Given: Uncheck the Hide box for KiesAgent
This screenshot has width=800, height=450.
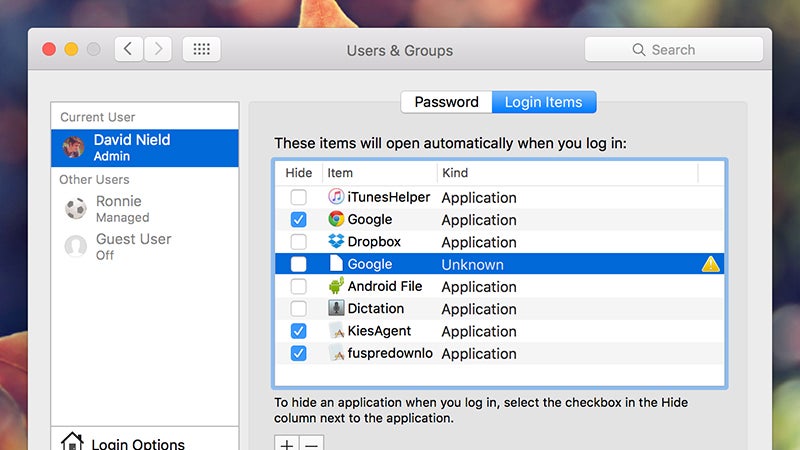Looking at the screenshot, I should (298, 331).
